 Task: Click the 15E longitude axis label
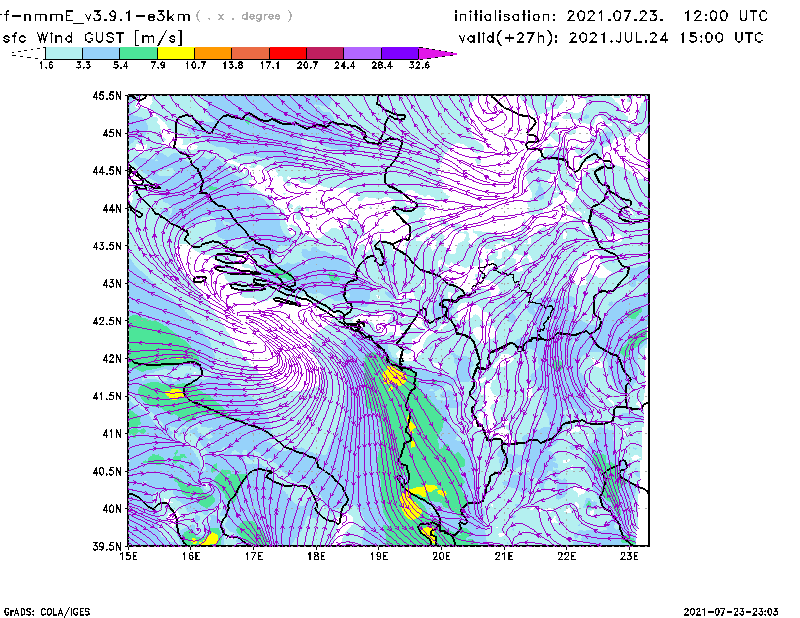[x=128, y=556]
